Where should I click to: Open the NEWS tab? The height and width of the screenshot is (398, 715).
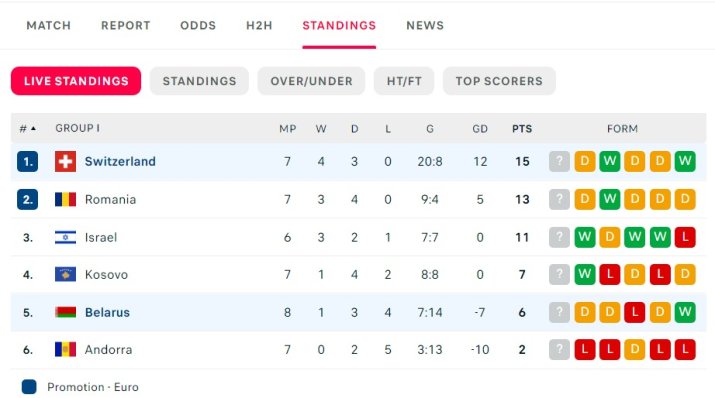coord(425,26)
